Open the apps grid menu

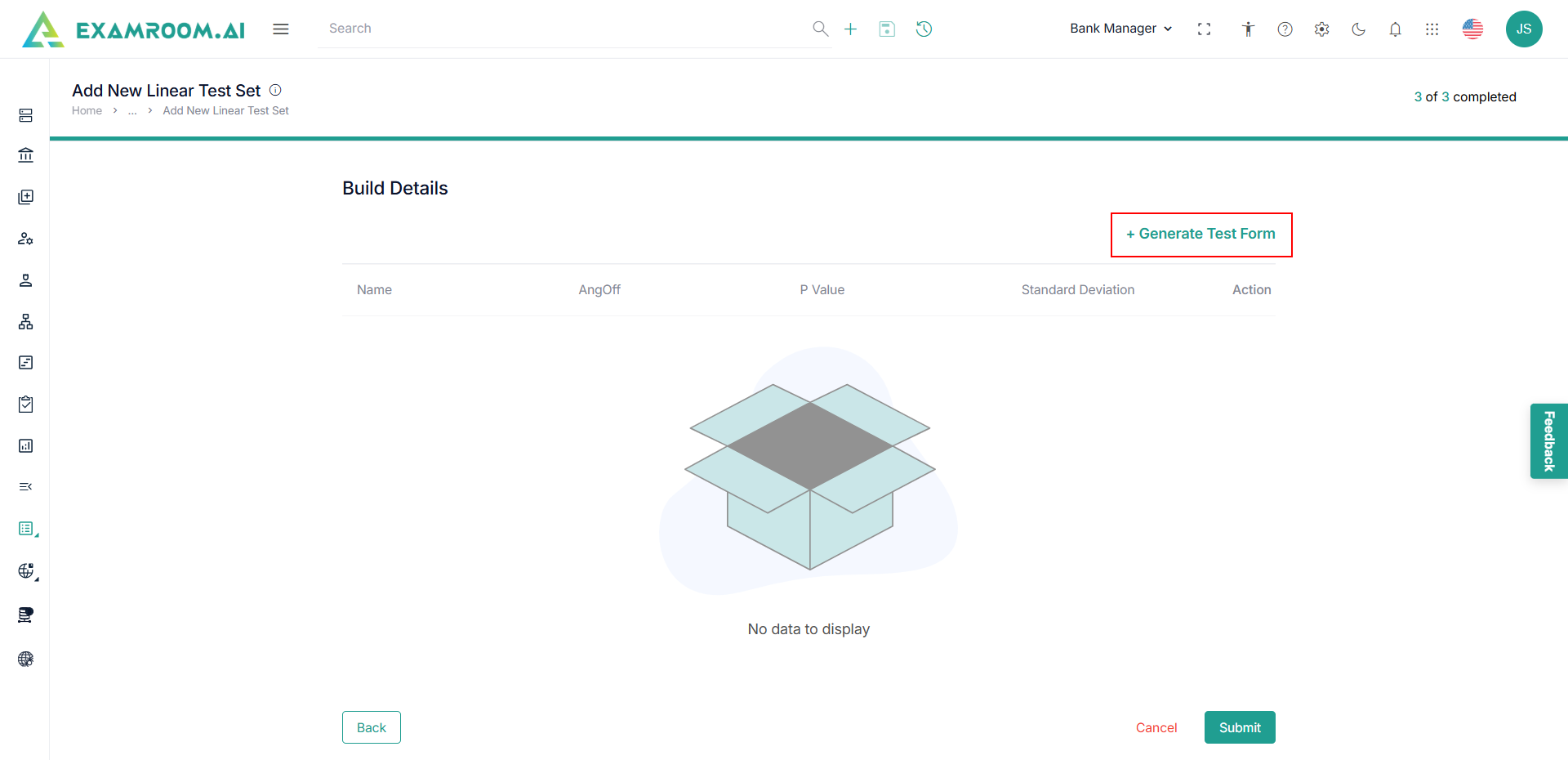tap(1432, 29)
